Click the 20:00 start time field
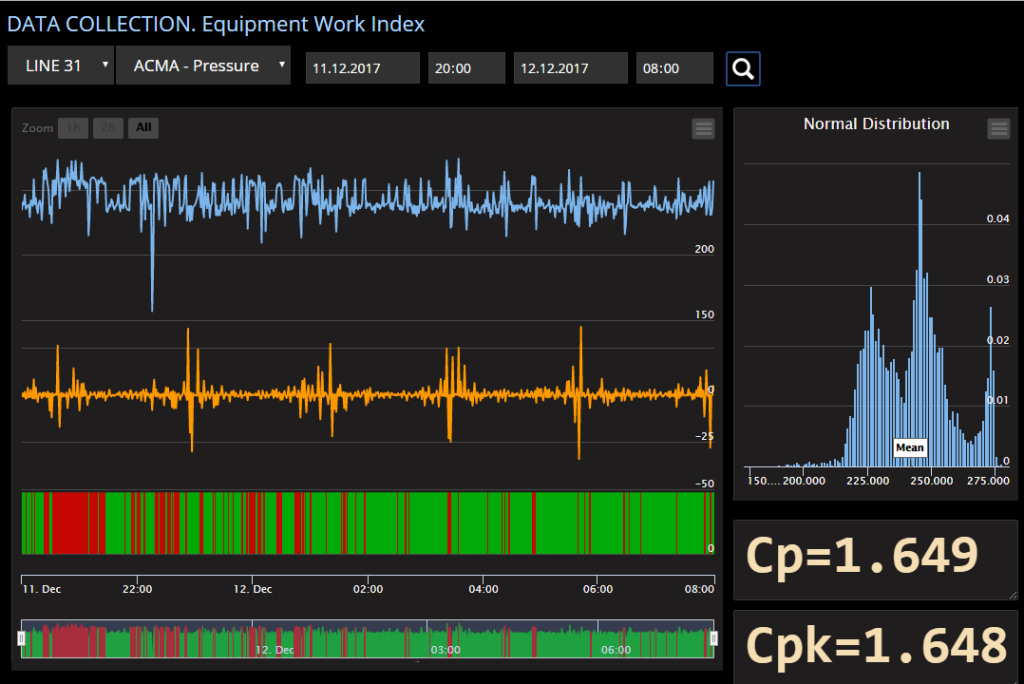 (x=466, y=68)
